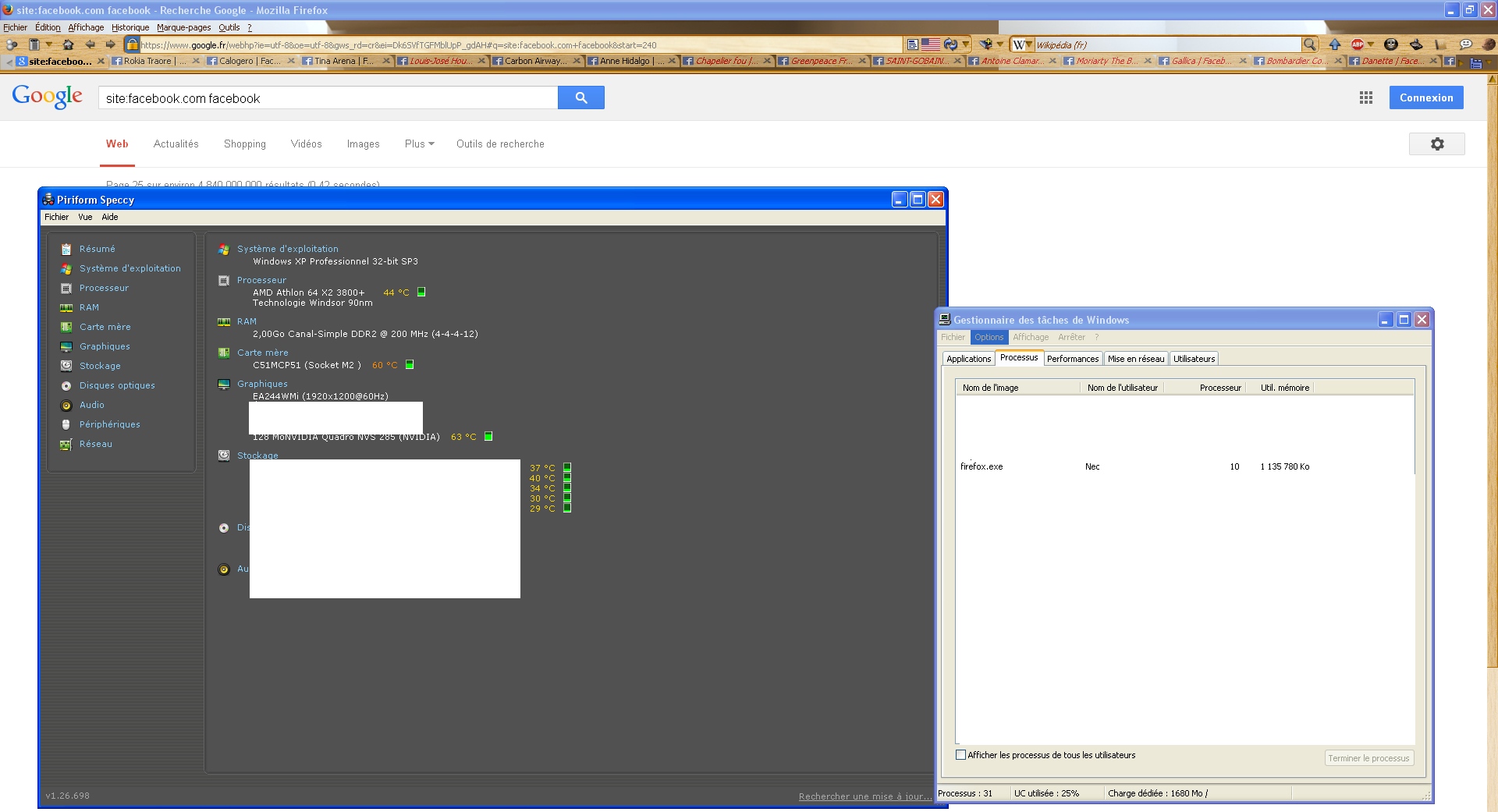Click the Google settings gear icon

tap(1436, 144)
